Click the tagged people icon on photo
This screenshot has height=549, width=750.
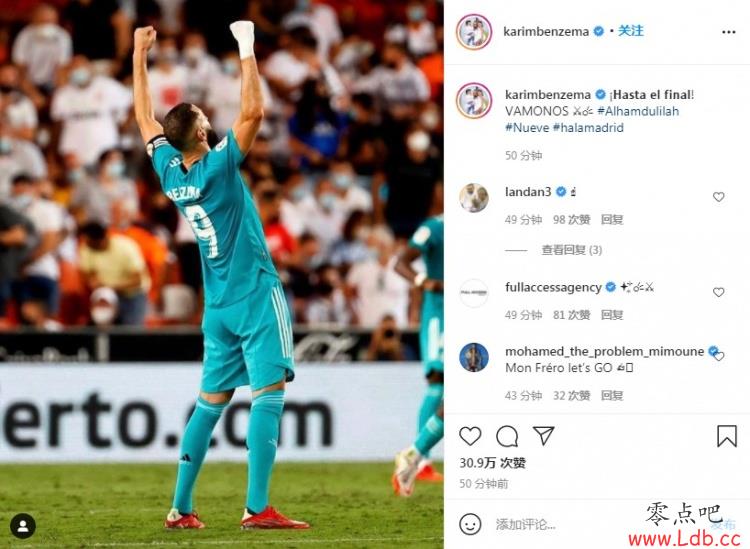(x=22, y=526)
